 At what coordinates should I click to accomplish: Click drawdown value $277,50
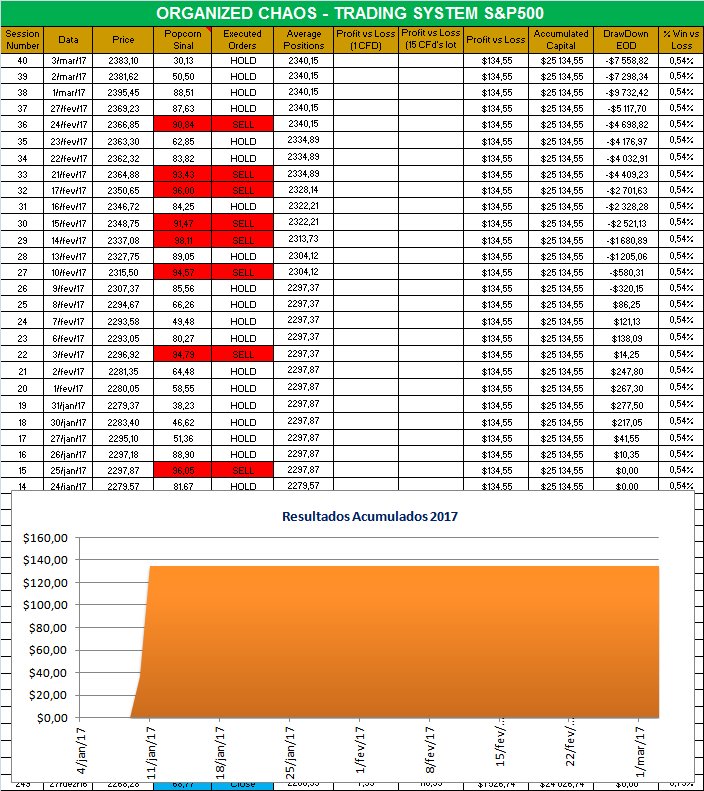point(628,405)
